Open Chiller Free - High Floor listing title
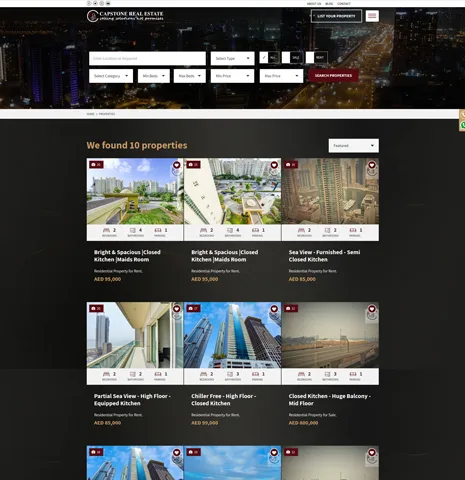 tap(224, 400)
